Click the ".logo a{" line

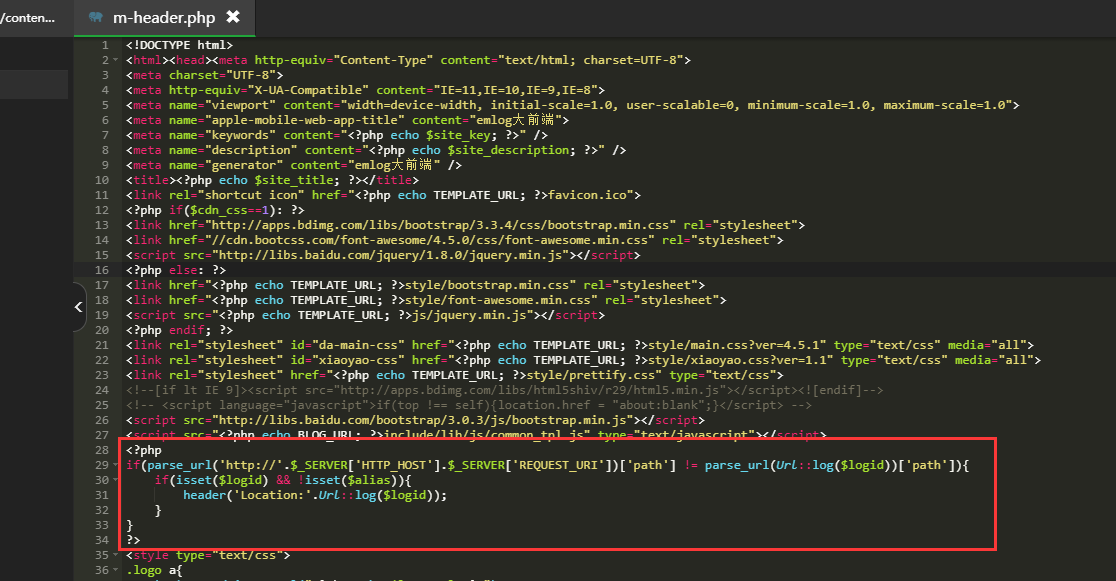click(154, 570)
